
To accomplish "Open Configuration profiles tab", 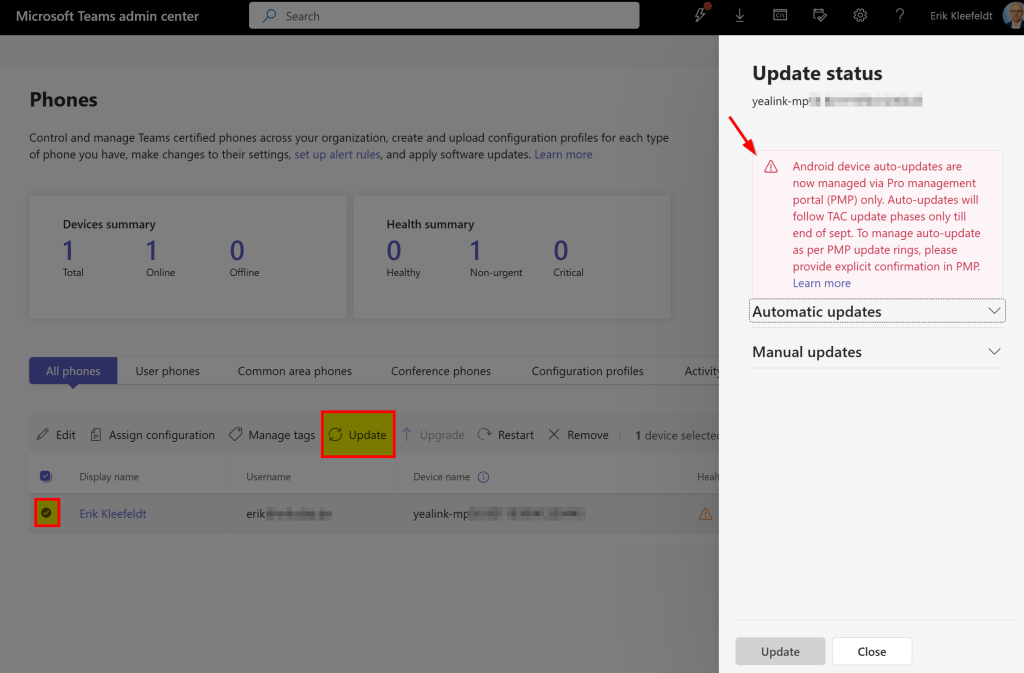I will pos(587,371).
